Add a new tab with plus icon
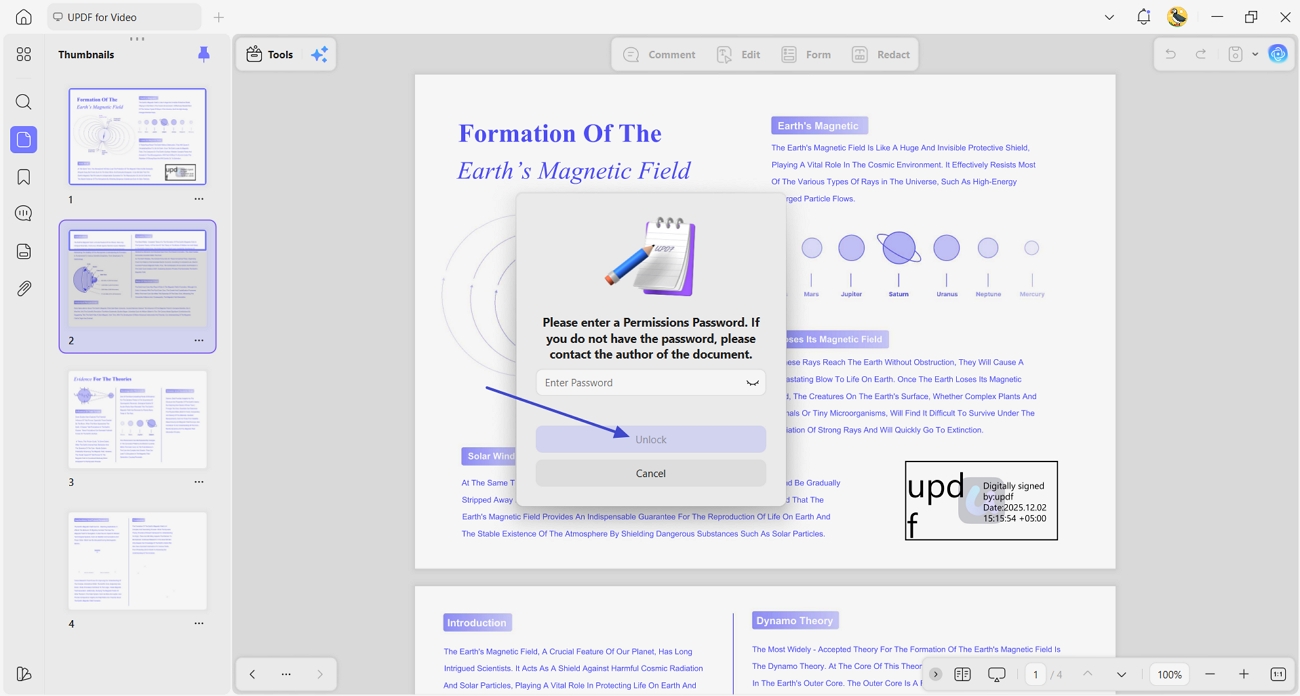Viewport: 1300px width, 696px height. (219, 17)
